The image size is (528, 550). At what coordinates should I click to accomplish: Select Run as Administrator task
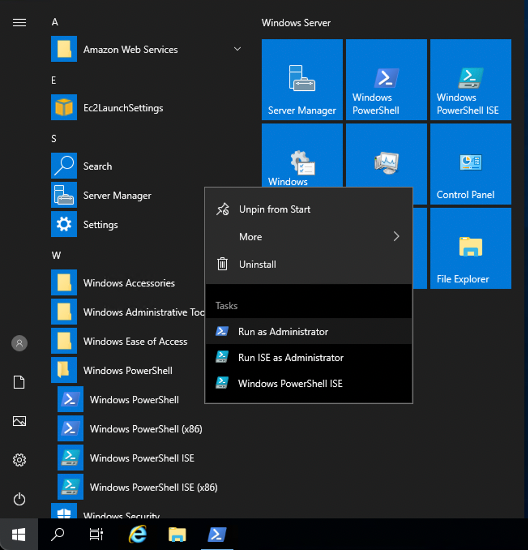coord(308,331)
